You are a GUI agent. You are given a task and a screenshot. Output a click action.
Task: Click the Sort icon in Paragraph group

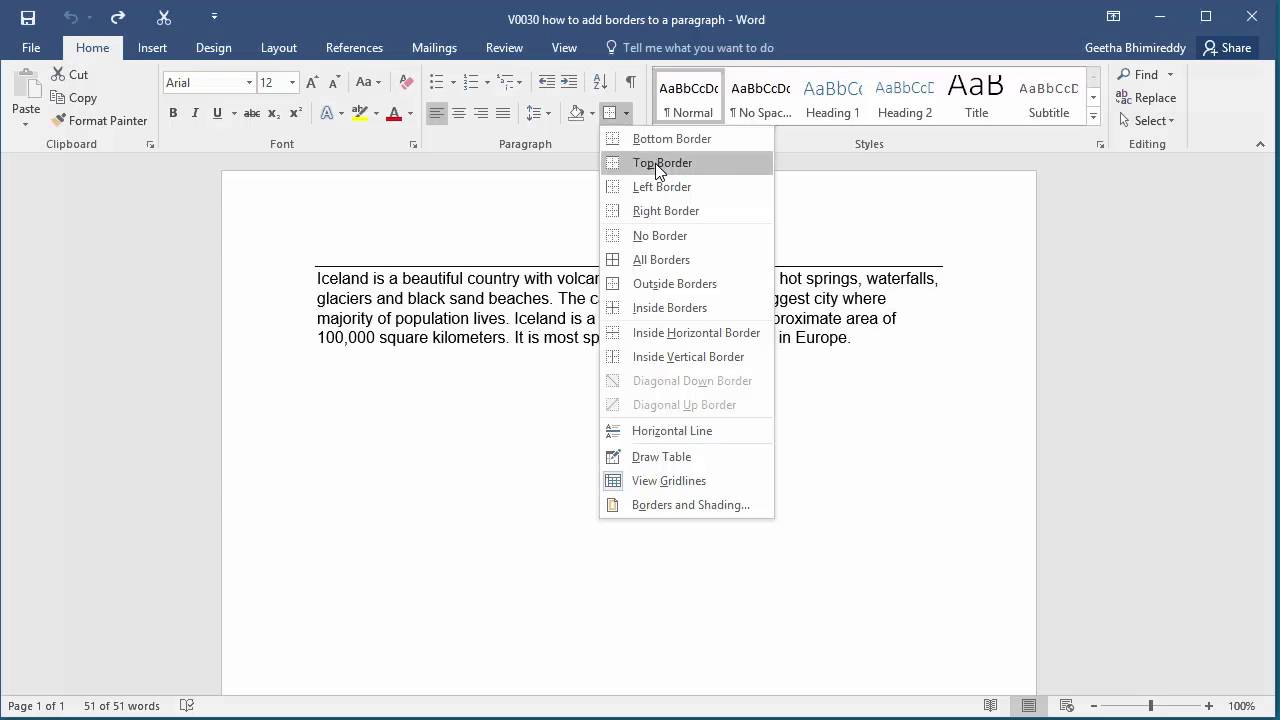(600, 83)
